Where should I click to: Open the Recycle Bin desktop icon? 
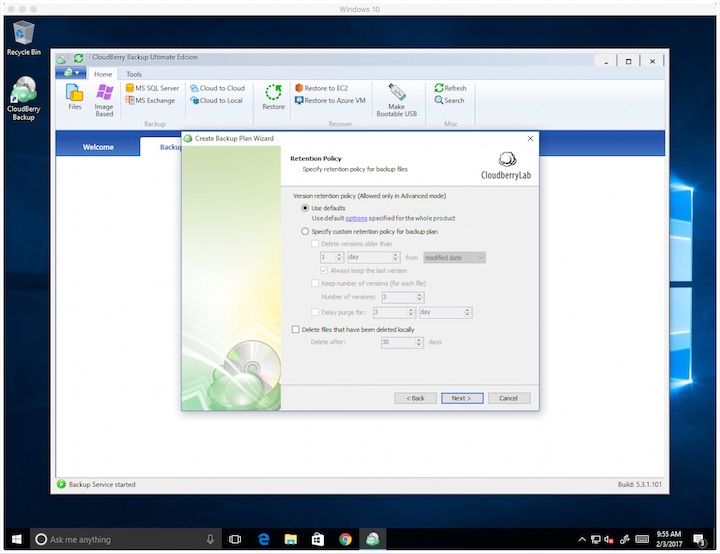click(x=23, y=38)
